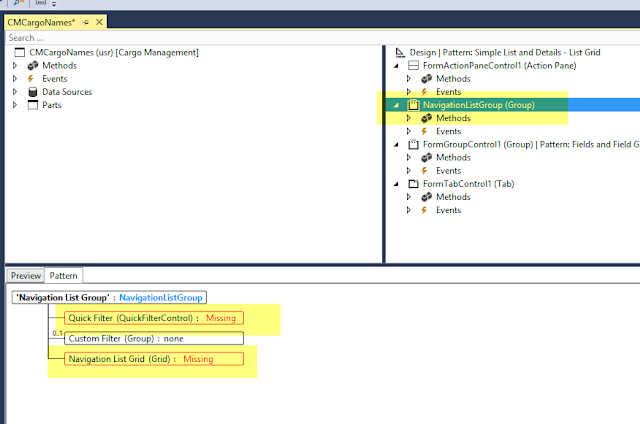
Task: Click Navigation List Grid (Grid) Missing box
Action: click(x=154, y=359)
